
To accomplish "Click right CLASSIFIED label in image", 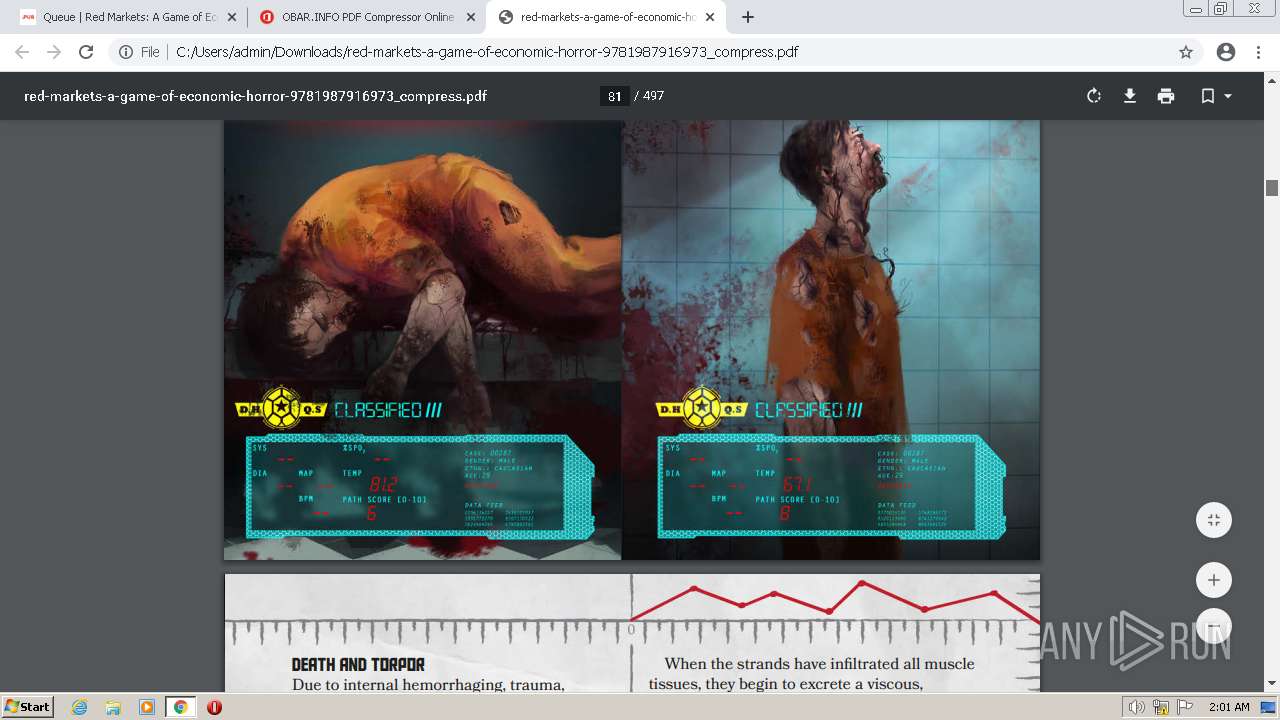I will tap(808, 409).
